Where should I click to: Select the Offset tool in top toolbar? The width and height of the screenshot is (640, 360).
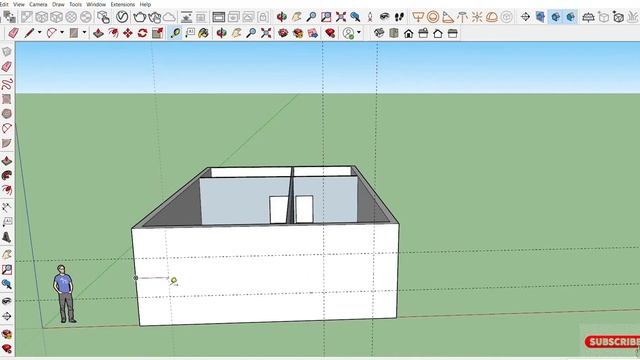pyautogui.click(x=113, y=33)
